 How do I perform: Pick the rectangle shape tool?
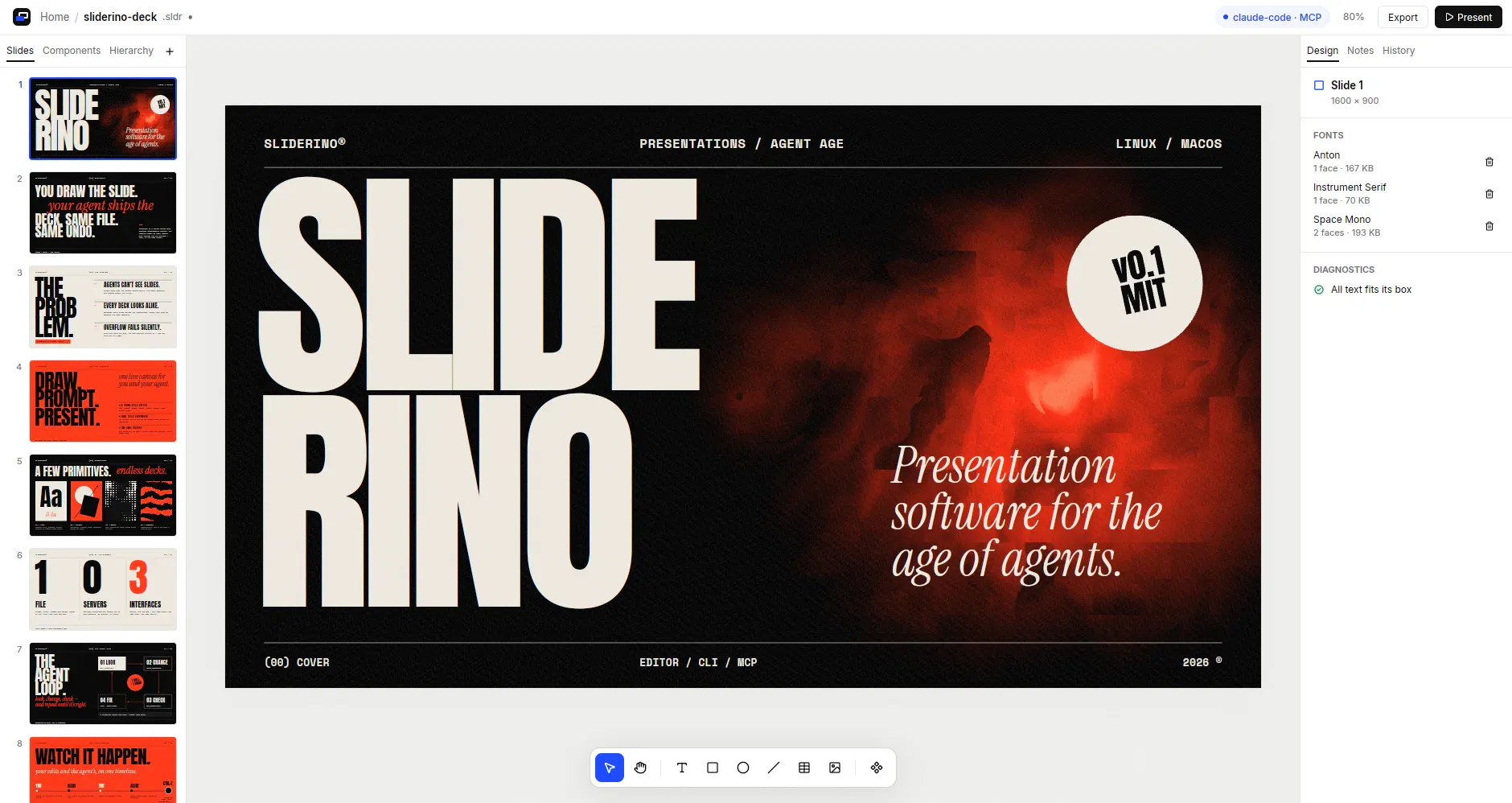coord(713,768)
